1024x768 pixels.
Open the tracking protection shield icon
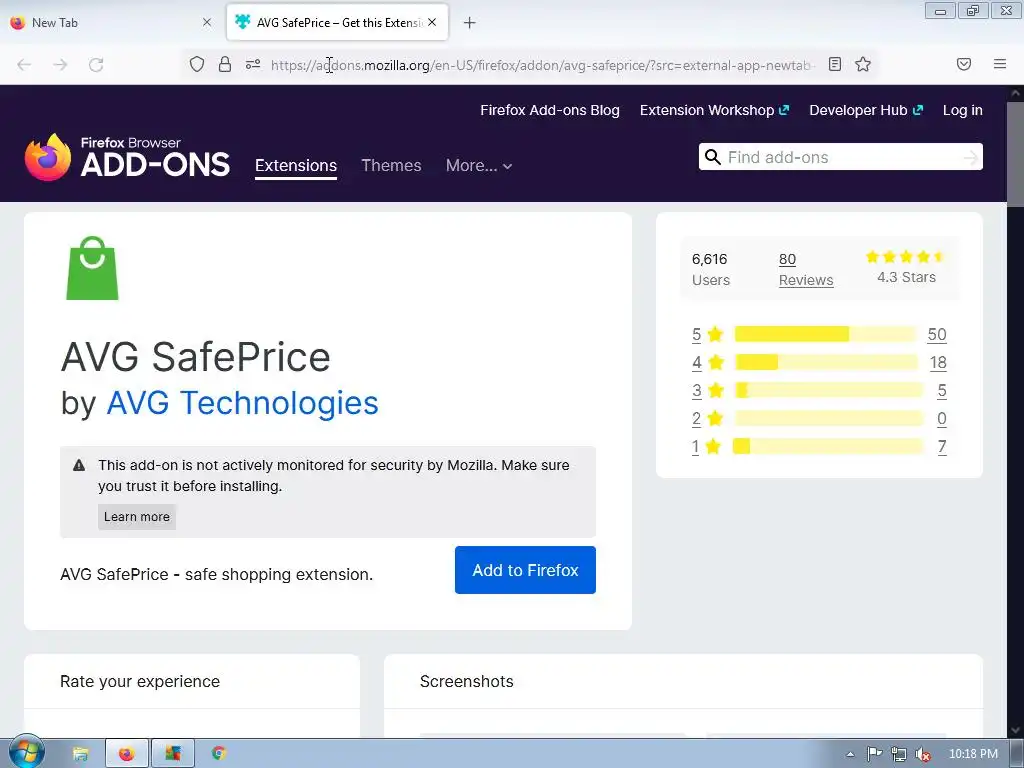tap(197, 64)
